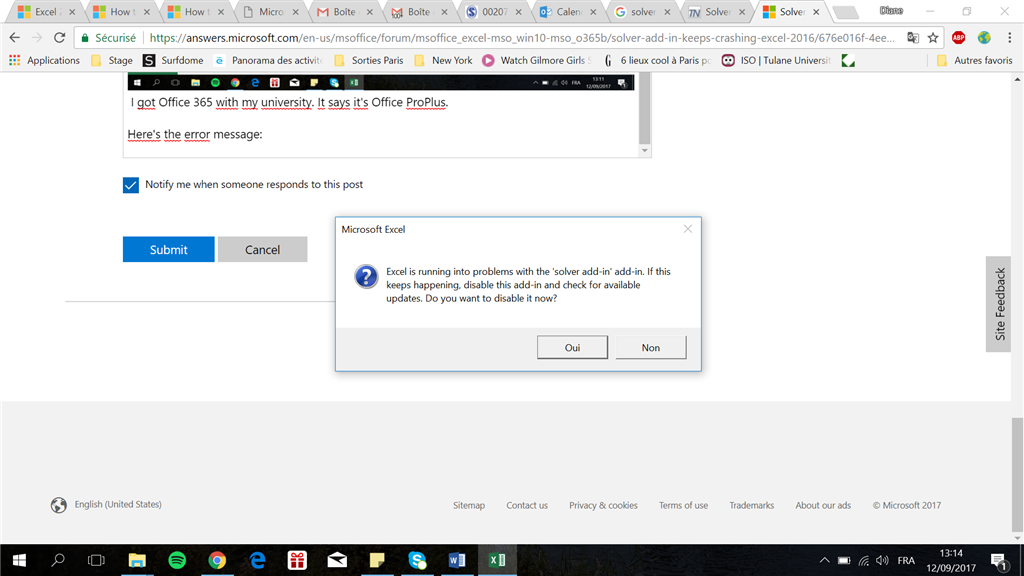Open the Chrome three-dot menu
This screenshot has height=576, width=1024.
tap(1010, 38)
